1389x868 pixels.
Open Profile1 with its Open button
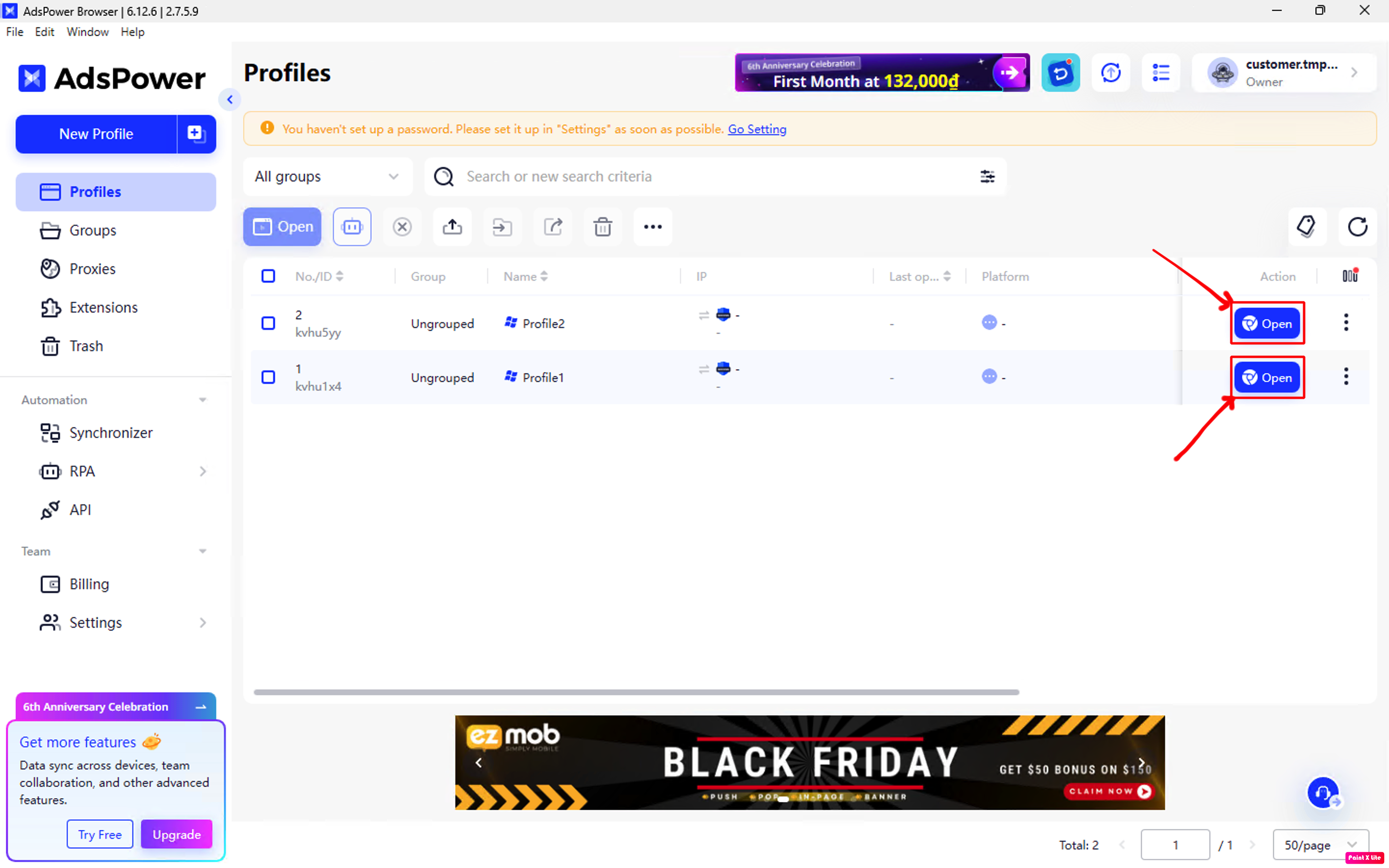1267,378
